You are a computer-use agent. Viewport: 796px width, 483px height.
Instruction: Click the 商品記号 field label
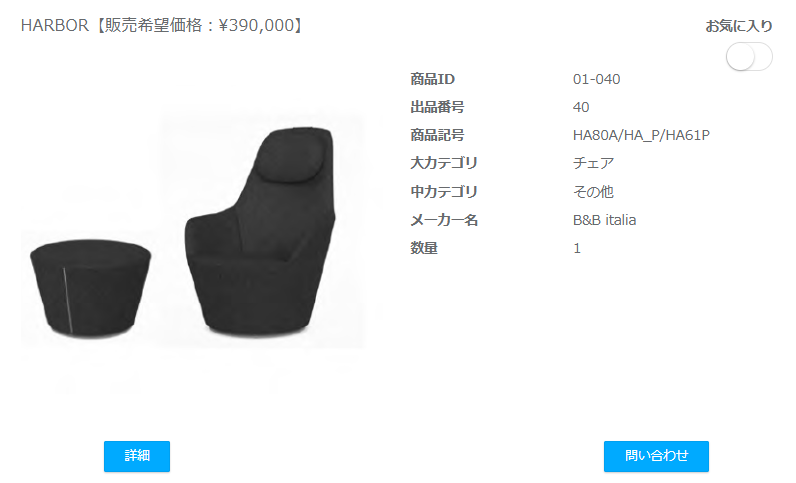pos(437,135)
